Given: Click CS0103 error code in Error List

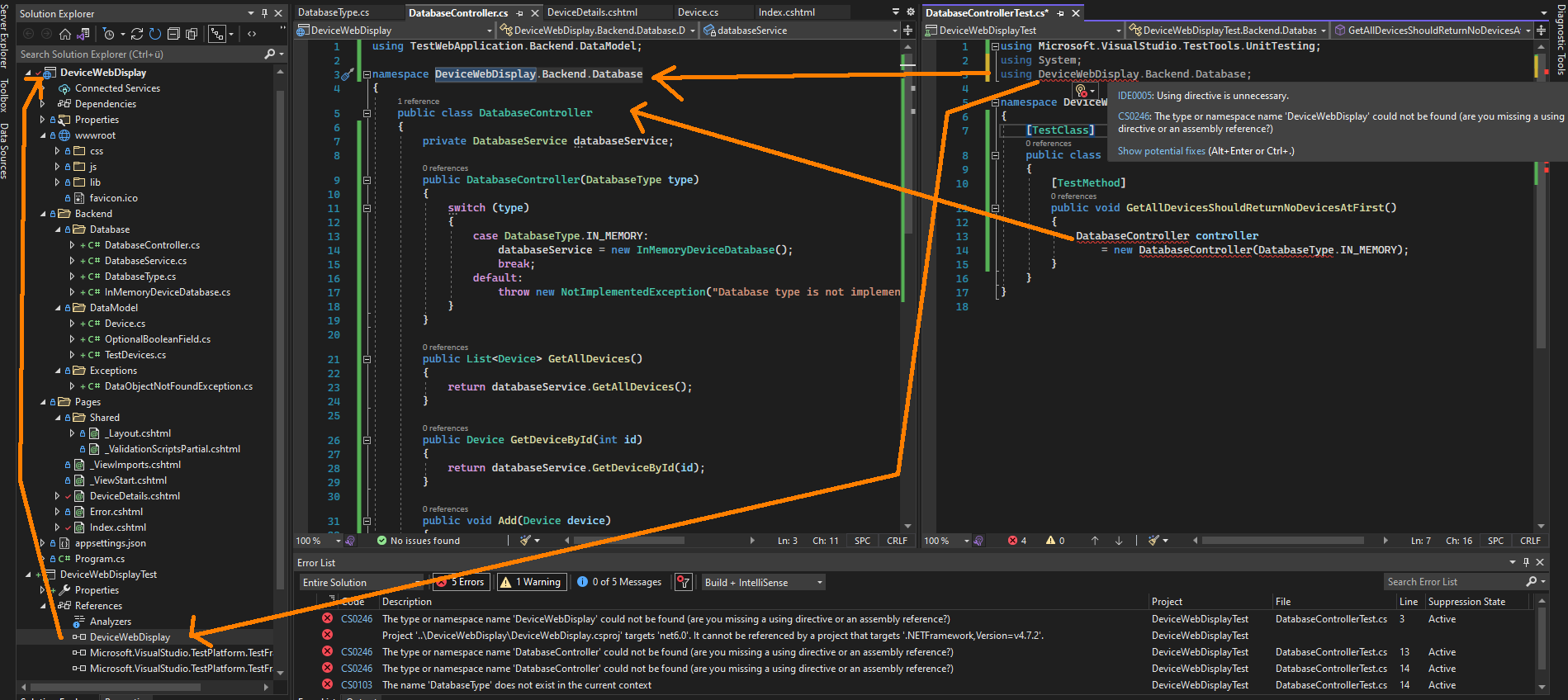Looking at the screenshot, I should coord(357,685).
